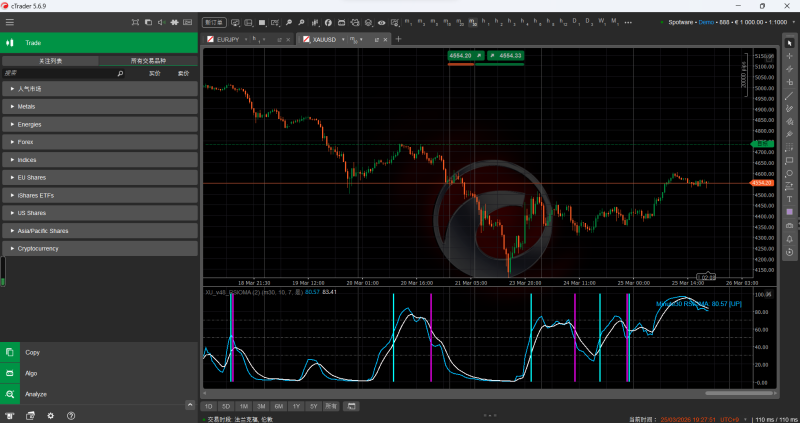Expand the Metals category
The height and width of the screenshot is (423, 800).
(99, 107)
